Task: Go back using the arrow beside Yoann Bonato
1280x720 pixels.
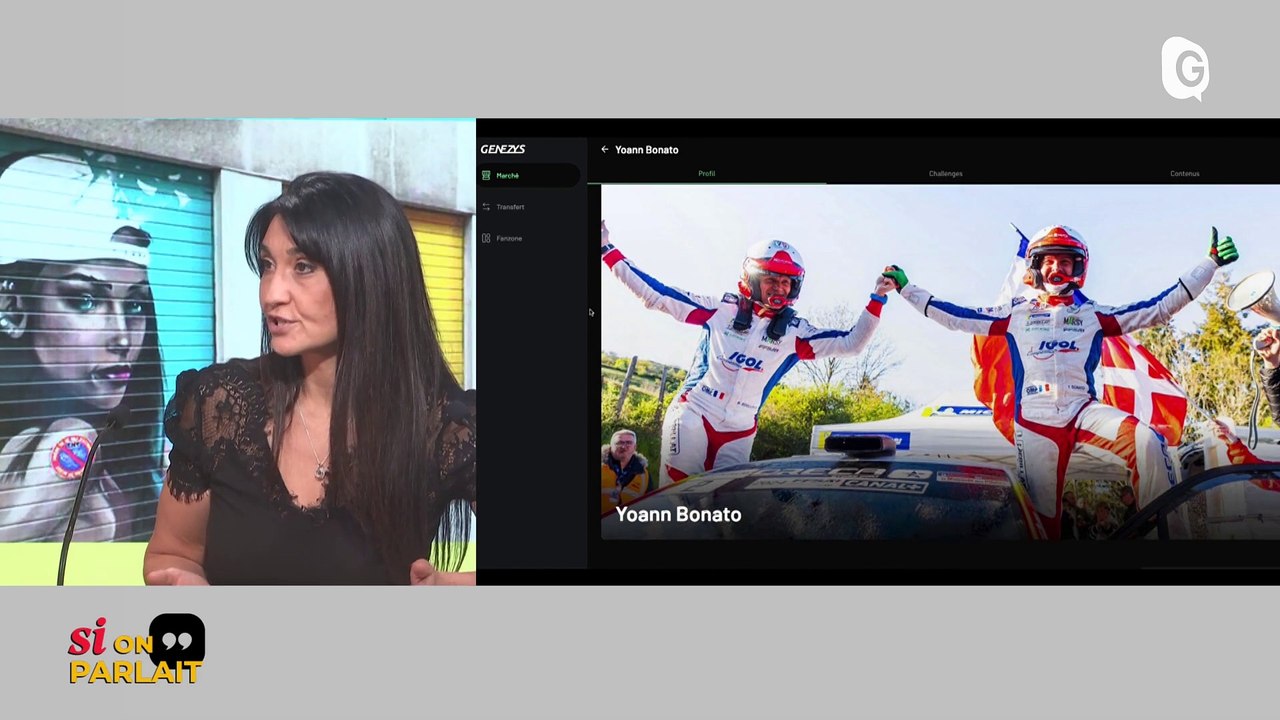Action: point(604,149)
